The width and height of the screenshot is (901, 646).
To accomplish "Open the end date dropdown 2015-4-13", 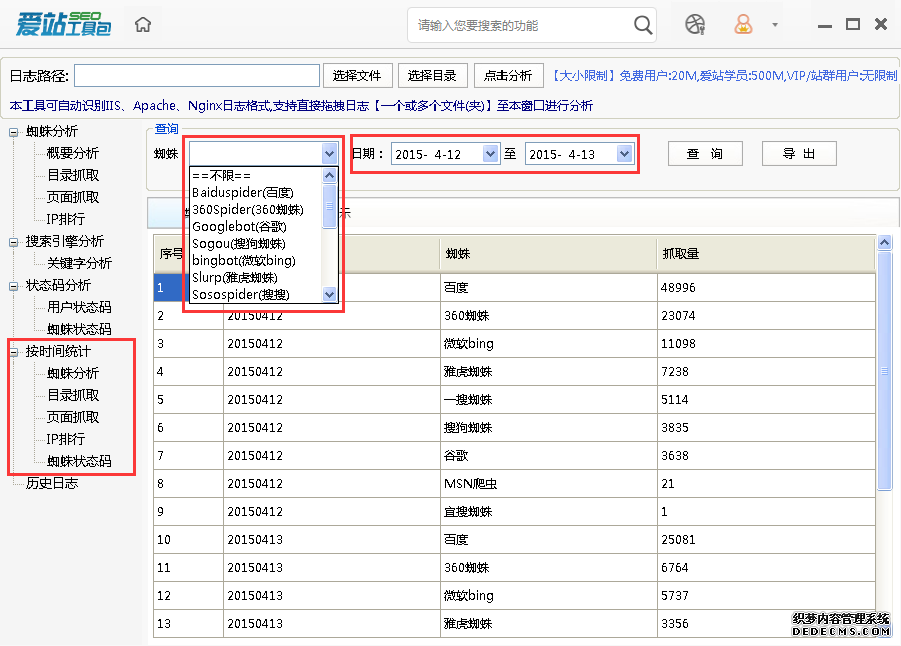I will point(624,154).
